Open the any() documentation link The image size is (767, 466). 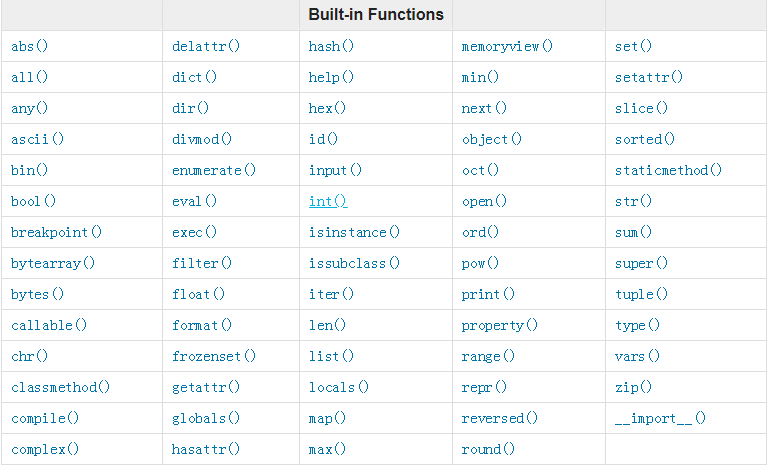coord(29,108)
